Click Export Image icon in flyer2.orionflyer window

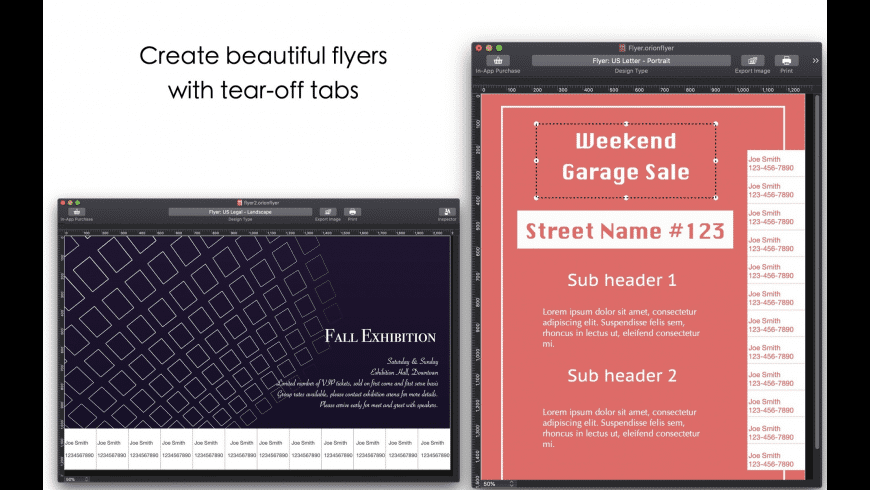tap(328, 212)
